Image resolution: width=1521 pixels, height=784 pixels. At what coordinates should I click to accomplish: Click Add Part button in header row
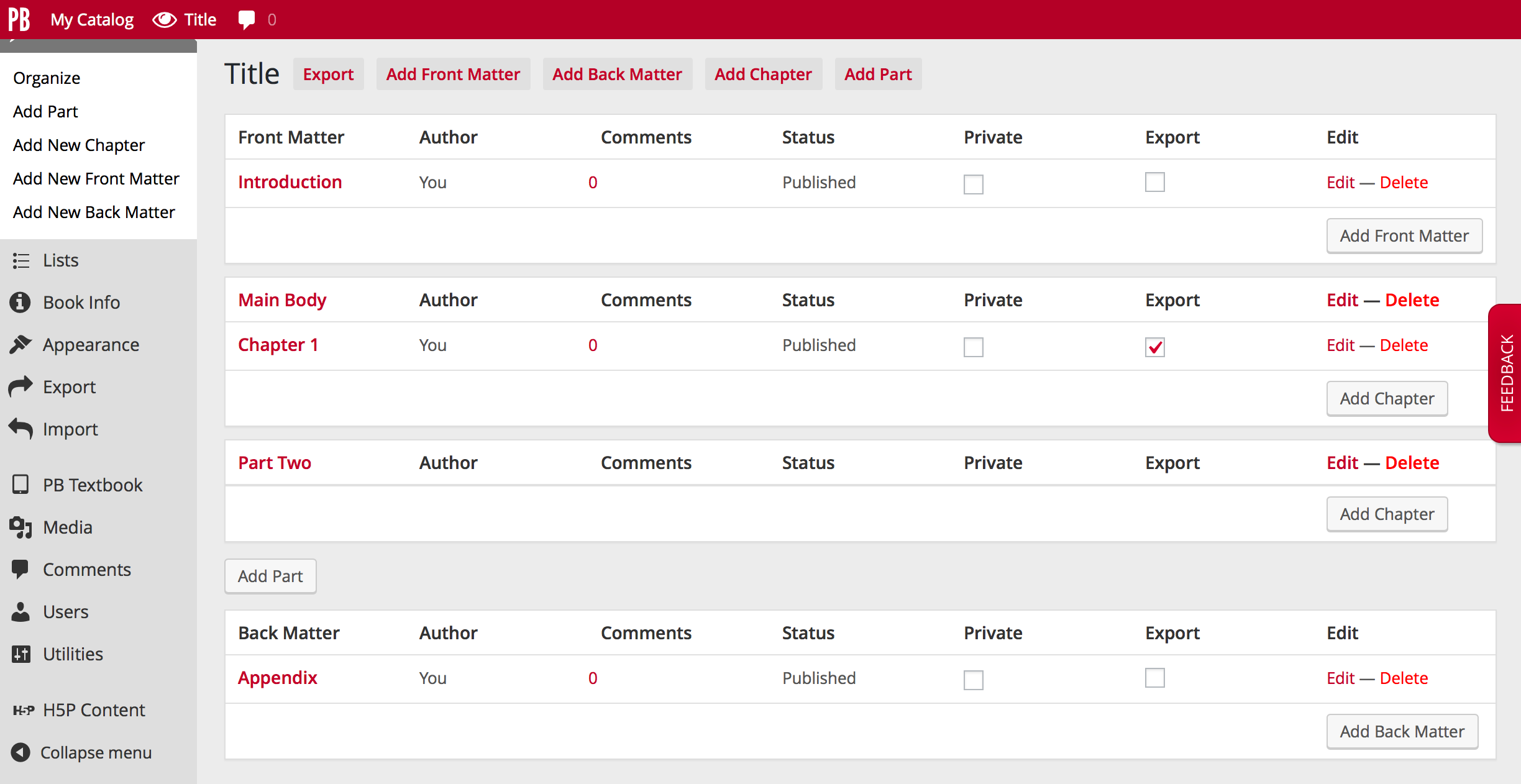878,74
